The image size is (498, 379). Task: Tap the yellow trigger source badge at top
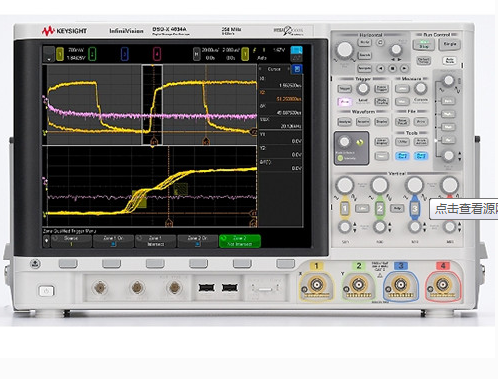point(245,54)
